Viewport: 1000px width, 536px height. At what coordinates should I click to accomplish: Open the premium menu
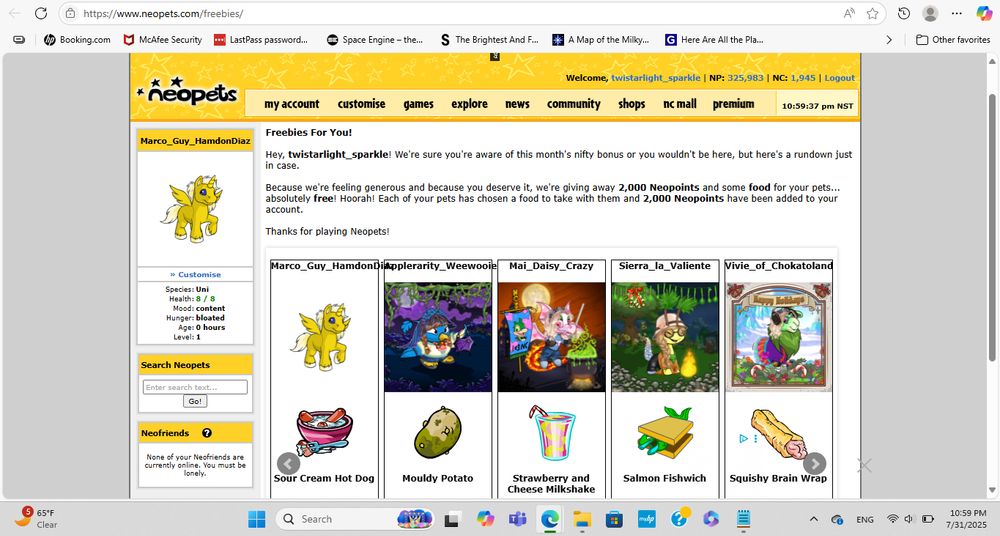733,104
